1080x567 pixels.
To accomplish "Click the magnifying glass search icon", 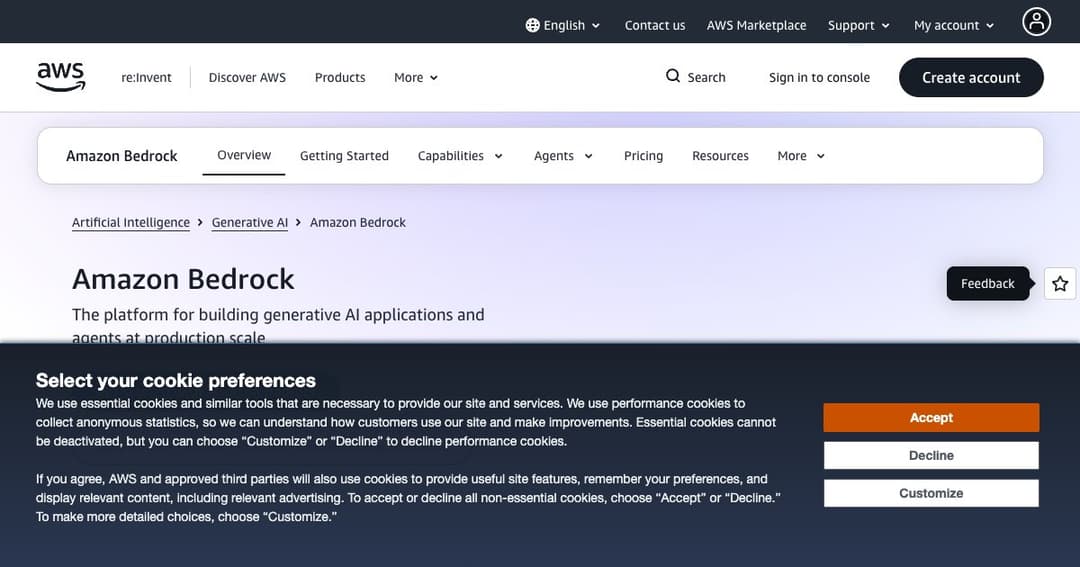I will (673, 76).
